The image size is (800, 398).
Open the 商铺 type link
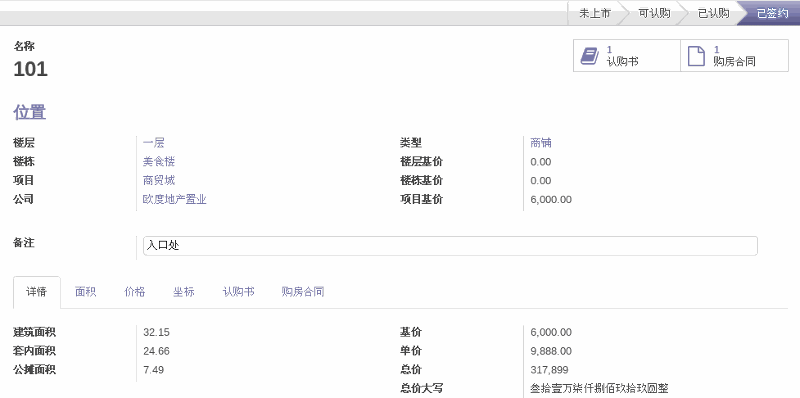tap(541, 143)
